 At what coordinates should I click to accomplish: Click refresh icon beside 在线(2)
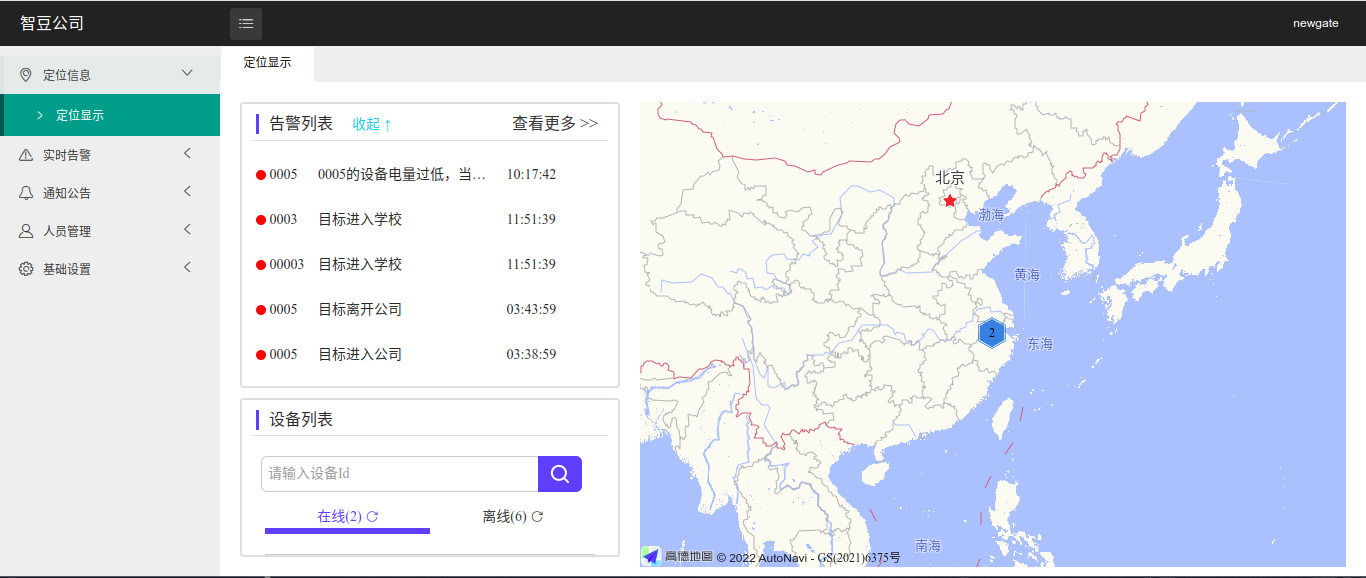point(372,516)
